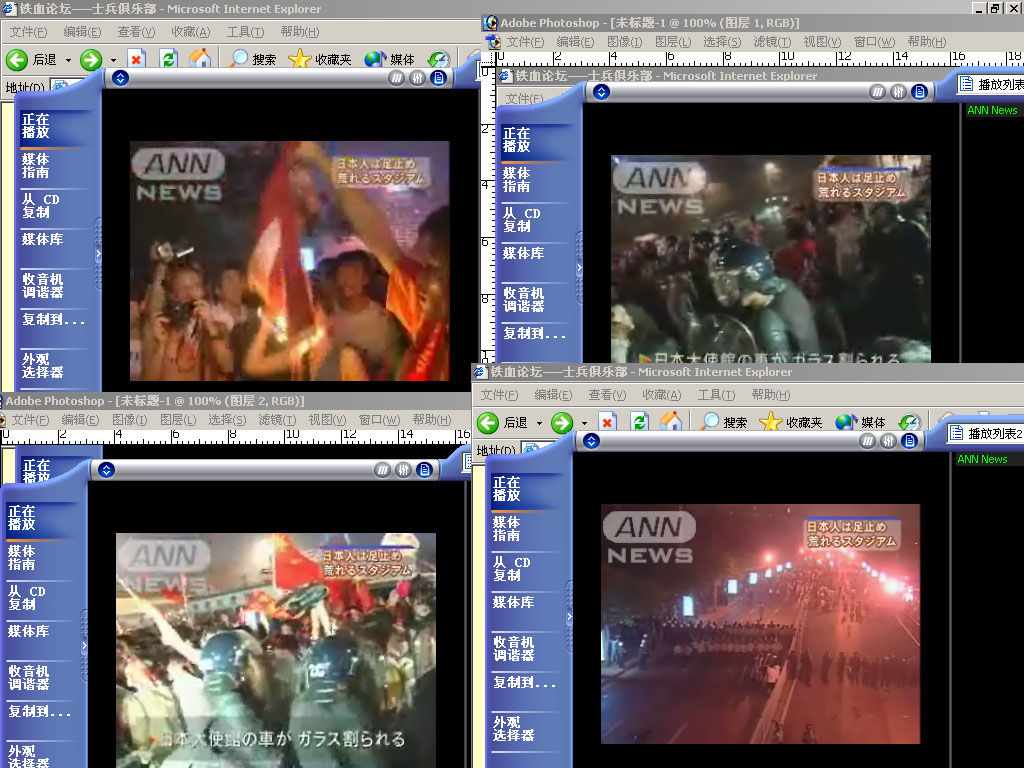This screenshot has width=1024, height=768.
Task: Select 从 CD 复制 in Photoshop 图层 1 player sidebar
Action: pos(522,220)
